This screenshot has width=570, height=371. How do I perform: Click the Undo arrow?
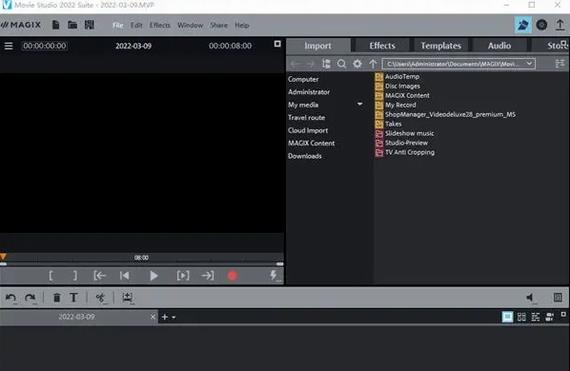coord(11,298)
